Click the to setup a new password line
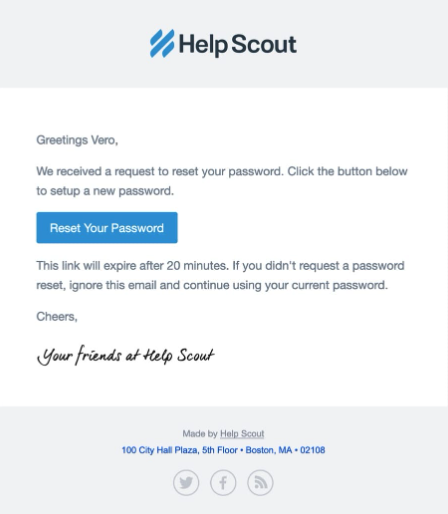Screen dimensions: 448x514 [x=105, y=191]
